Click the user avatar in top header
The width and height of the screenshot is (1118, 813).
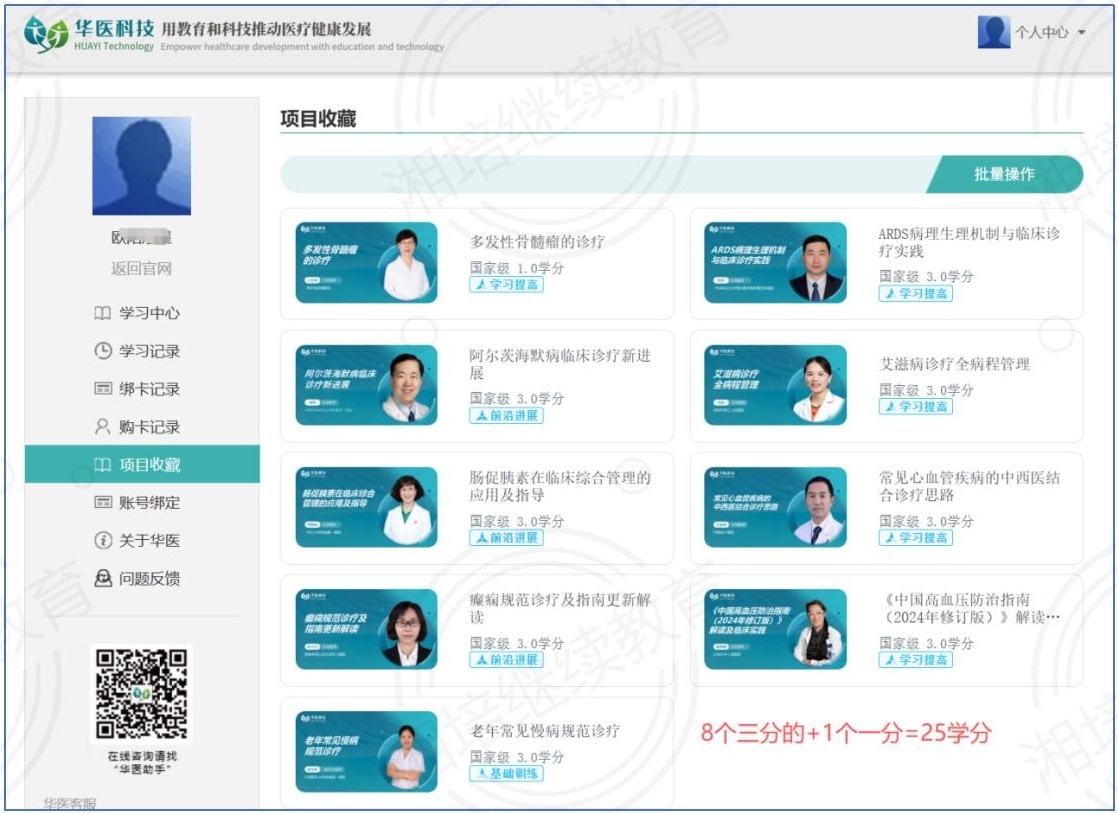994,32
